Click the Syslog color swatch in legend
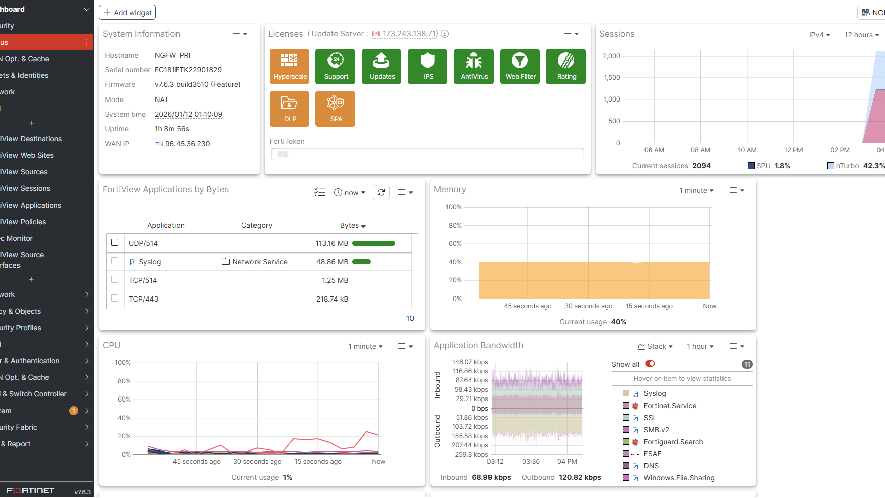The image size is (885, 498). (x=625, y=394)
